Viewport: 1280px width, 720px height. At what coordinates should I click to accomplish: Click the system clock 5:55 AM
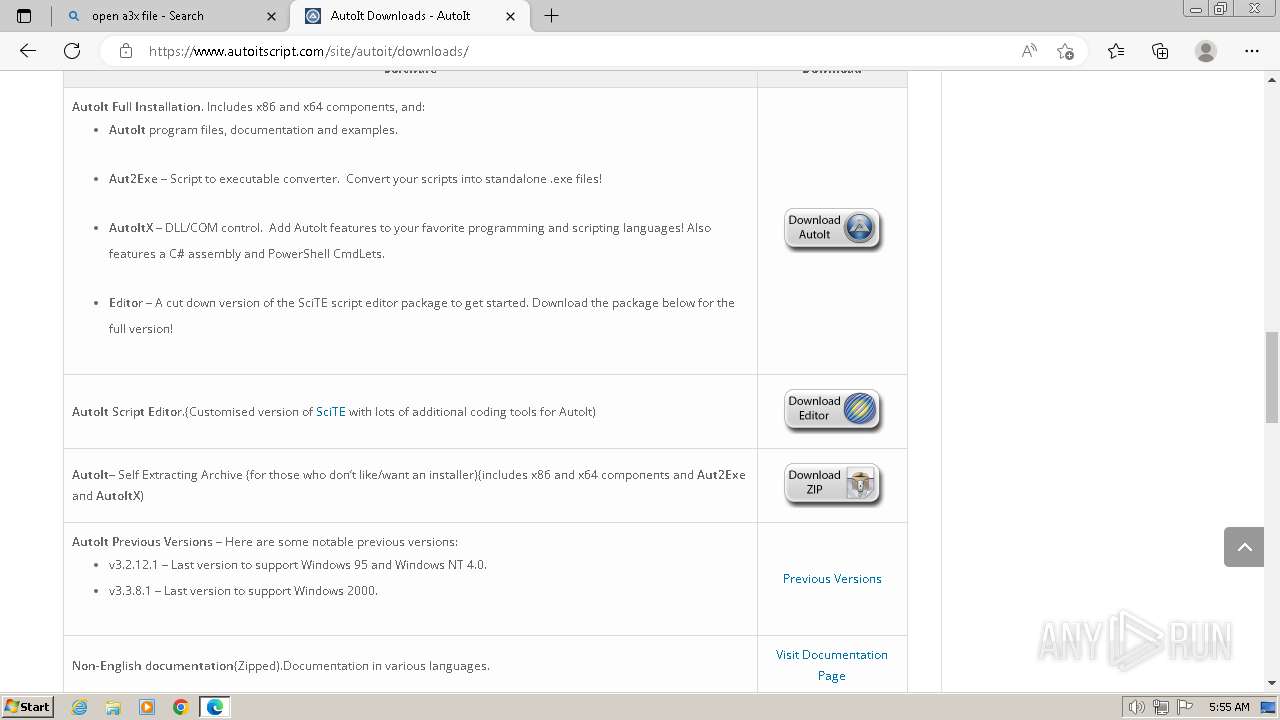click(x=1229, y=707)
